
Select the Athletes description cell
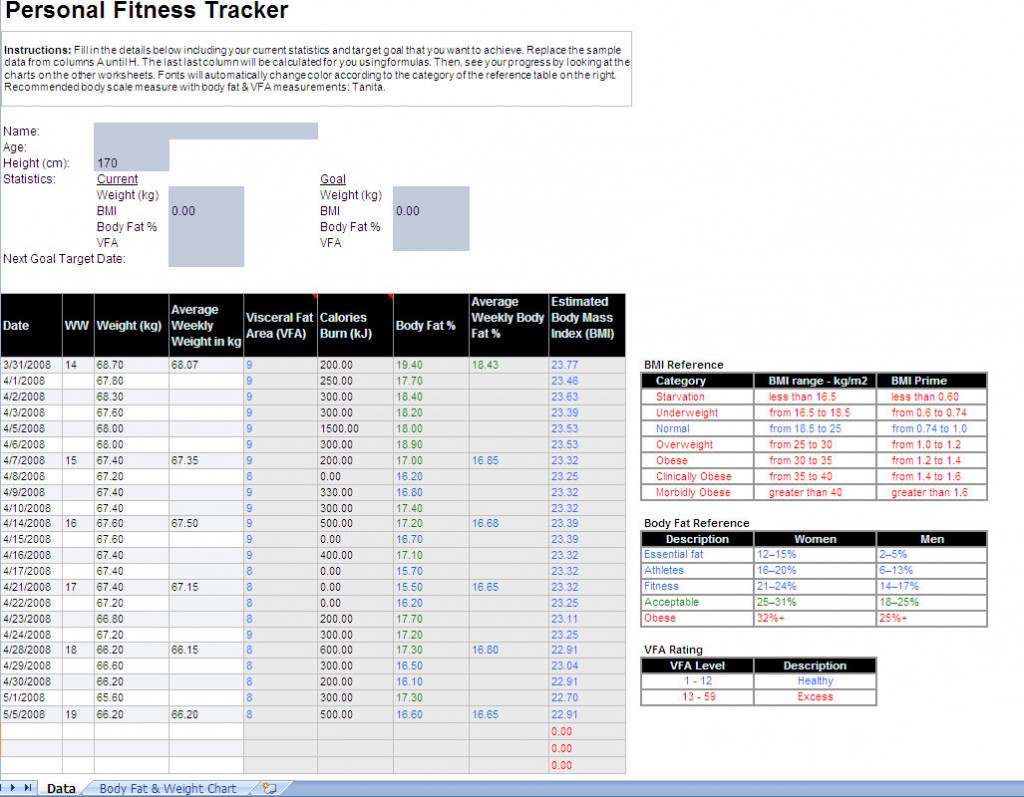click(x=697, y=570)
